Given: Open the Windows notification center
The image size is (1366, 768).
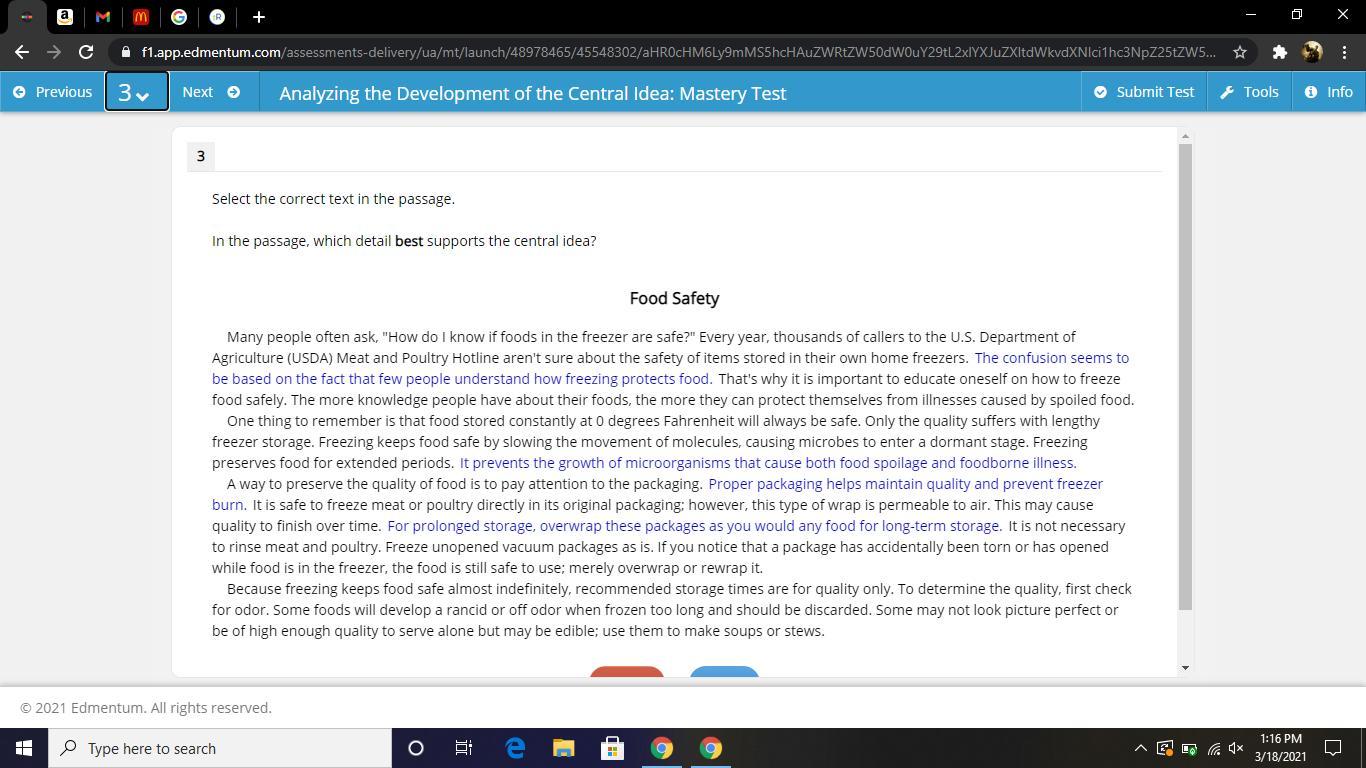Looking at the screenshot, I should [1333, 748].
